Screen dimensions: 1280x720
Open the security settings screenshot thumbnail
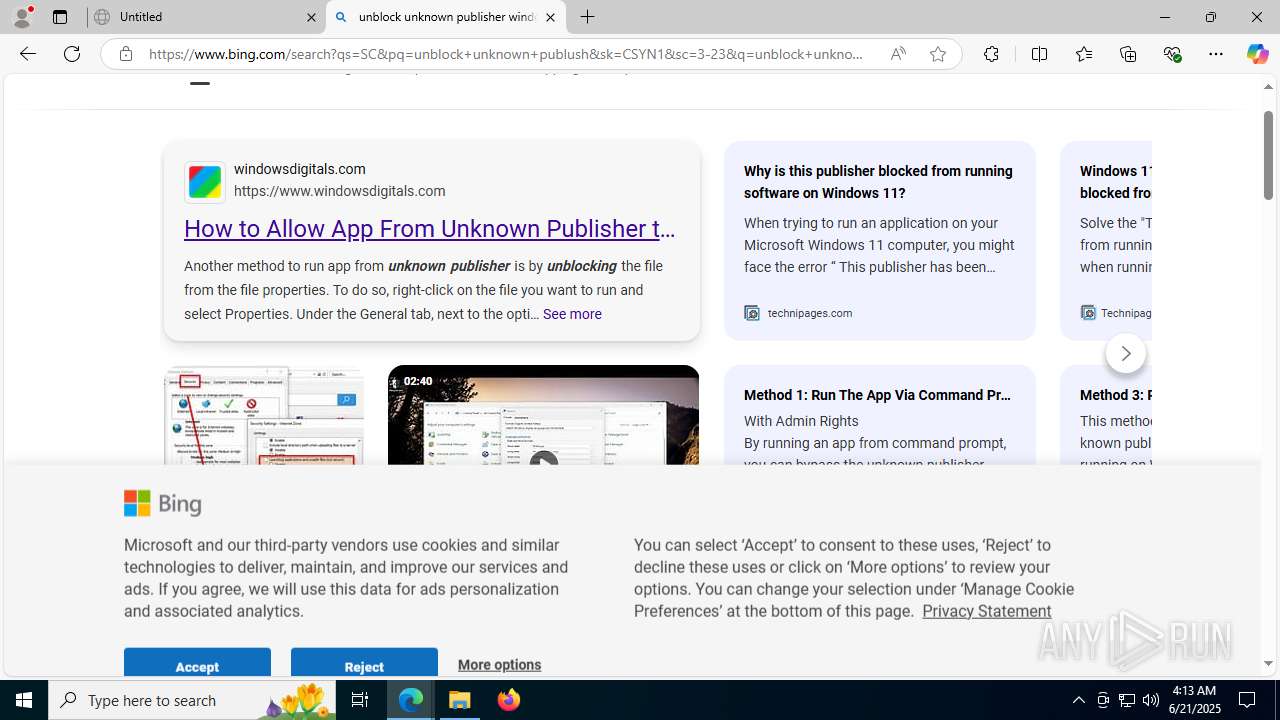pyautogui.click(x=264, y=415)
